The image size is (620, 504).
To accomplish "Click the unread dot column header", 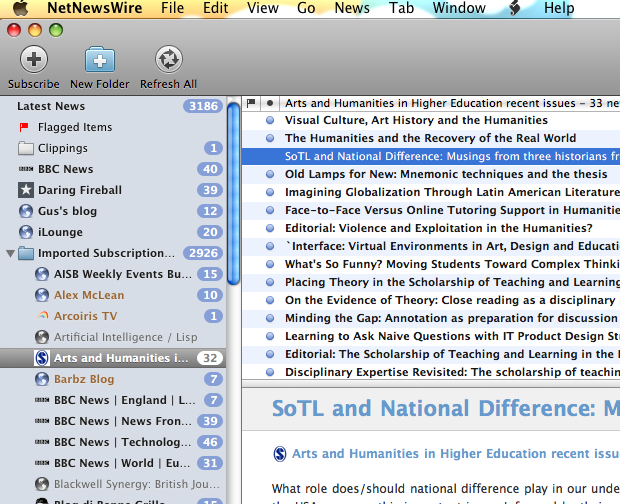I will coord(270,103).
